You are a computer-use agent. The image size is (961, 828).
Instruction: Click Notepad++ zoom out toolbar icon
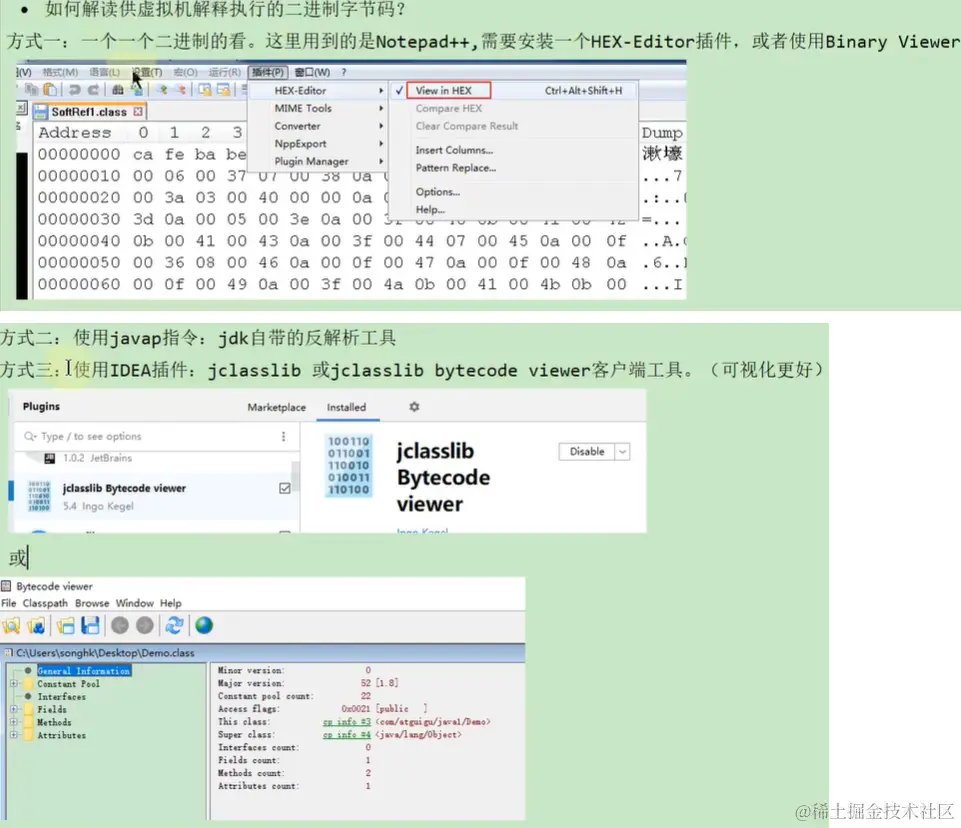pos(181,90)
